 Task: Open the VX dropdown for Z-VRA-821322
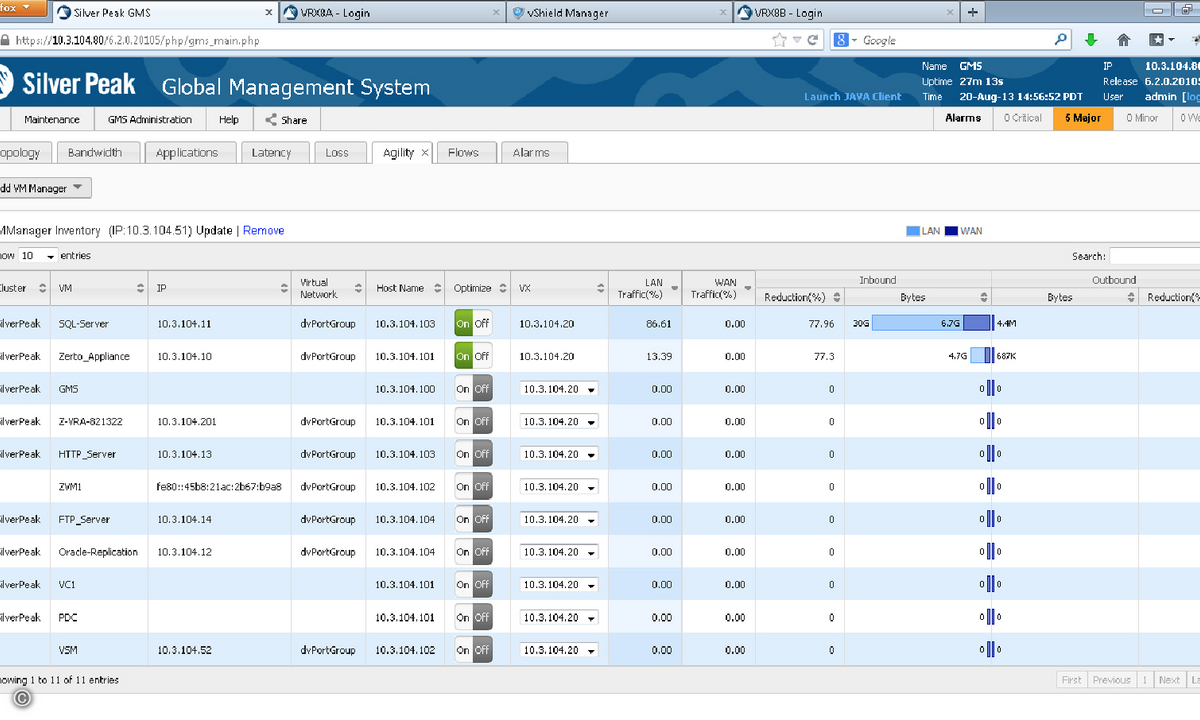(558, 422)
